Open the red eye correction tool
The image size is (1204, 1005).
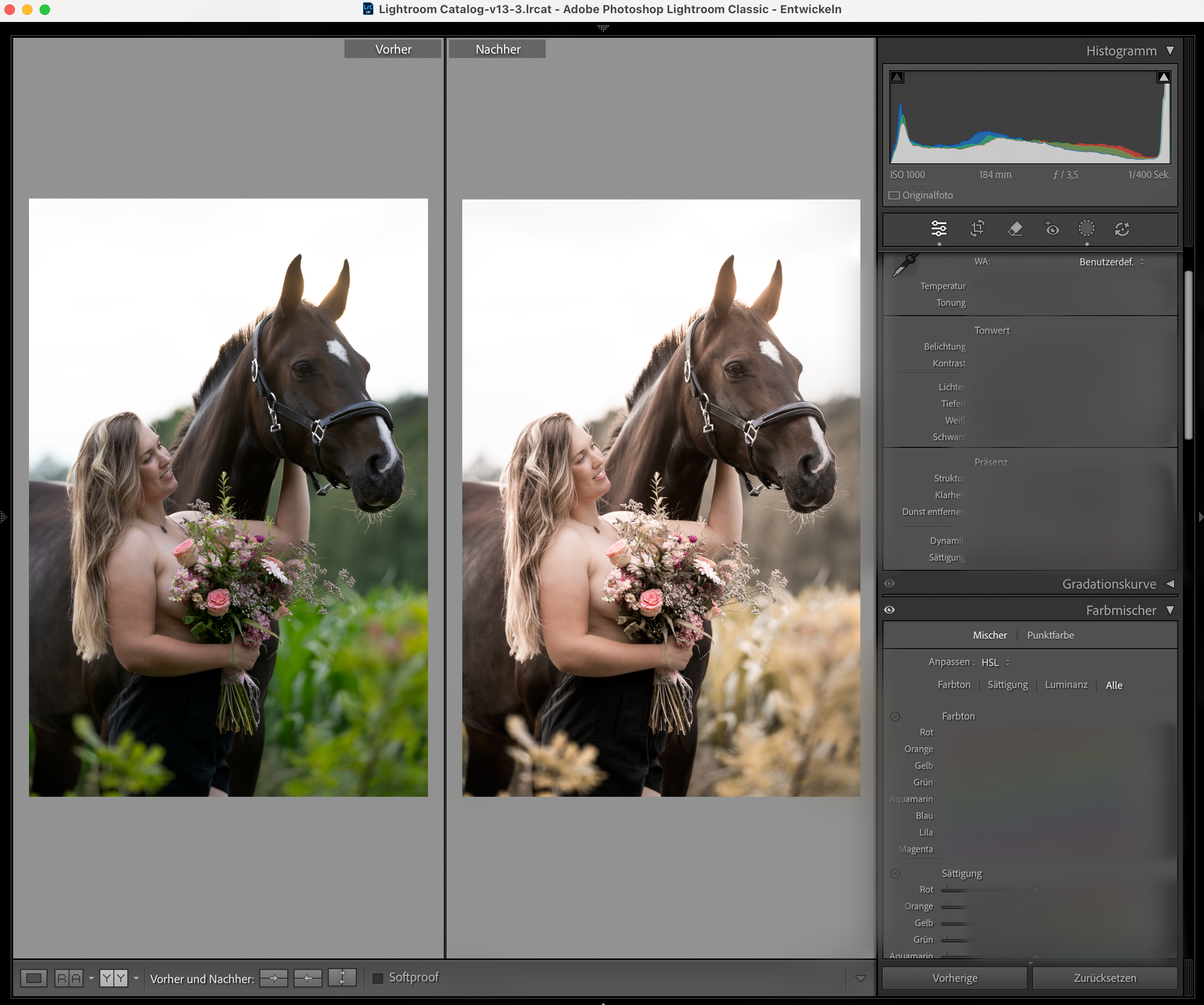click(x=1052, y=228)
